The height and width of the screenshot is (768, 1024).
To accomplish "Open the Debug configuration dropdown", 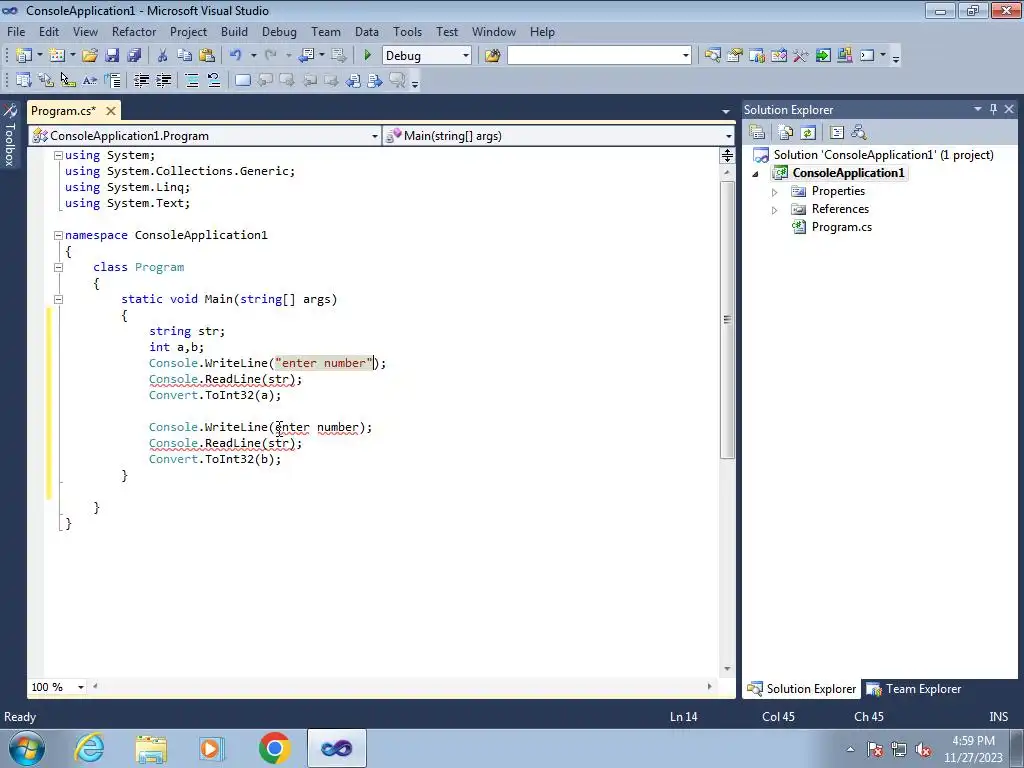I will pos(466,56).
